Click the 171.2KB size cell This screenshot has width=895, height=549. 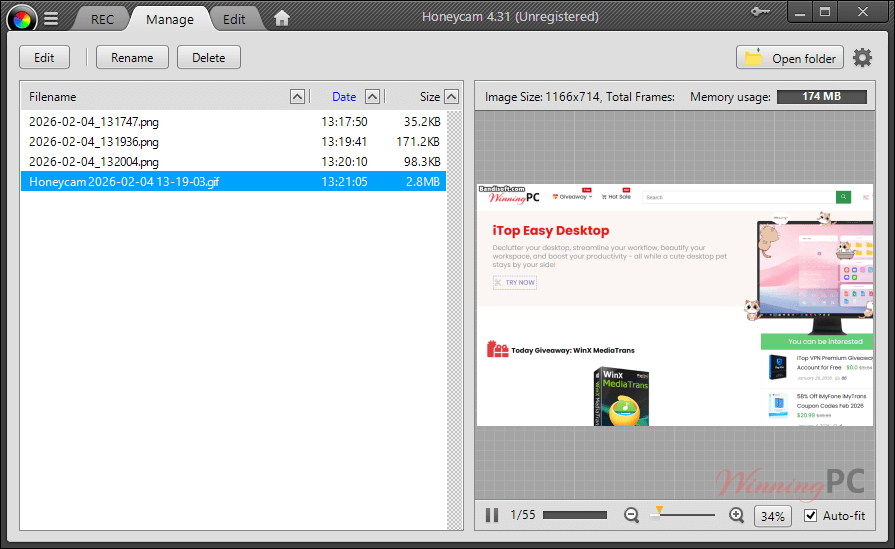coord(418,142)
